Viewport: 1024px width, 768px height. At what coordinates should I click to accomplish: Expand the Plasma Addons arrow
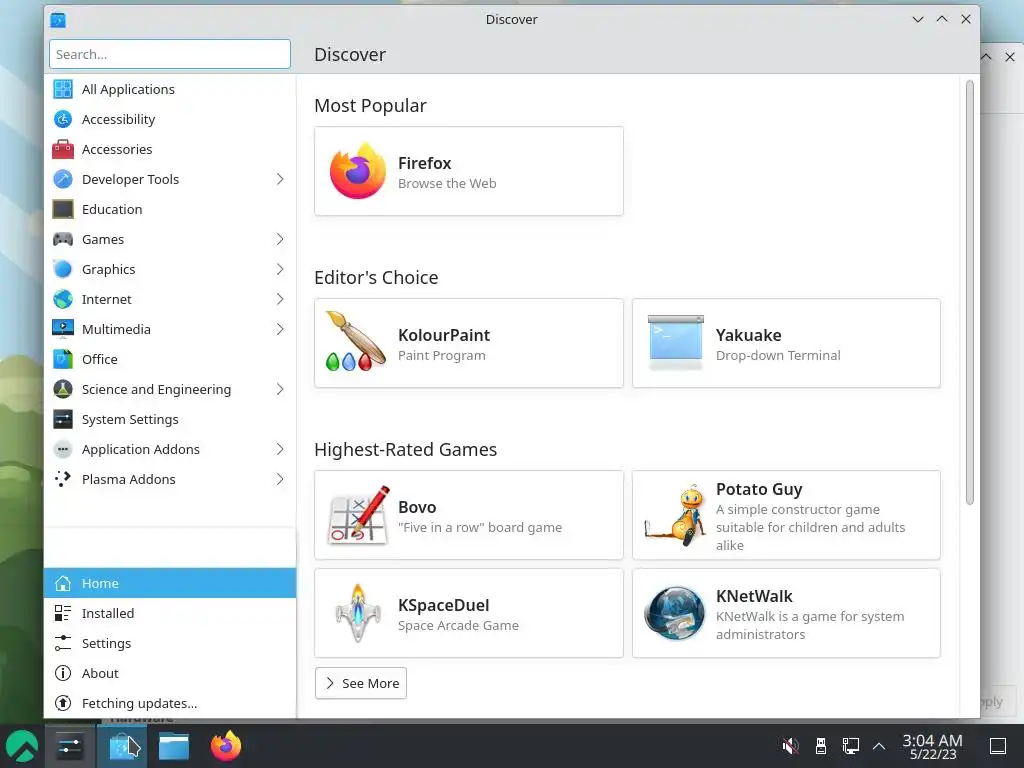280,479
